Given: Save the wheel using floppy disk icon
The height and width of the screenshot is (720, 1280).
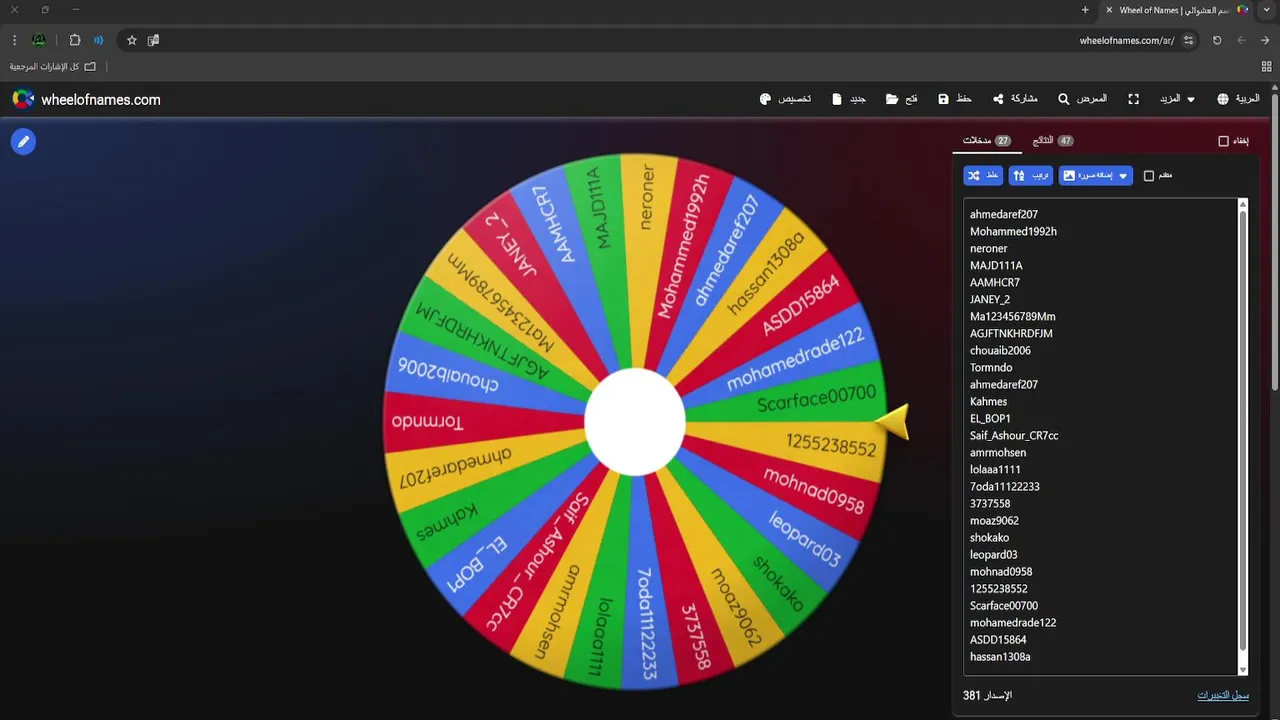Looking at the screenshot, I should point(955,99).
